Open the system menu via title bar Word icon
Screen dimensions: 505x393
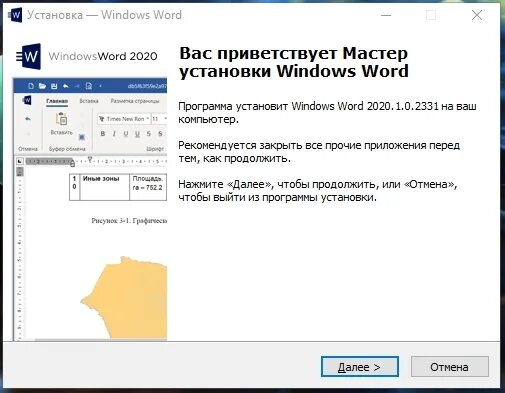[x=15, y=15]
